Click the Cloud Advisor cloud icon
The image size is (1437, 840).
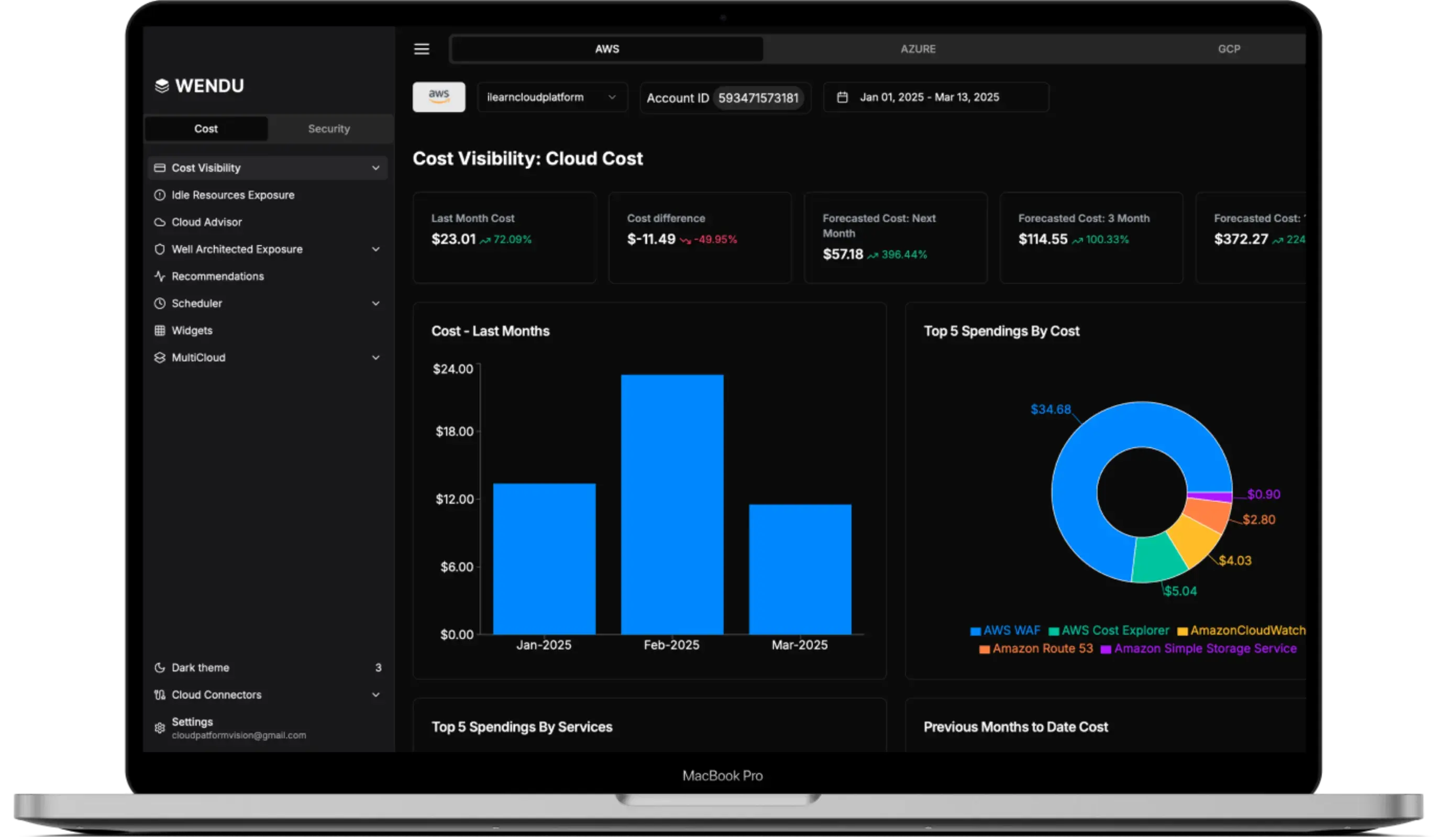pyautogui.click(x=160, y=222)
